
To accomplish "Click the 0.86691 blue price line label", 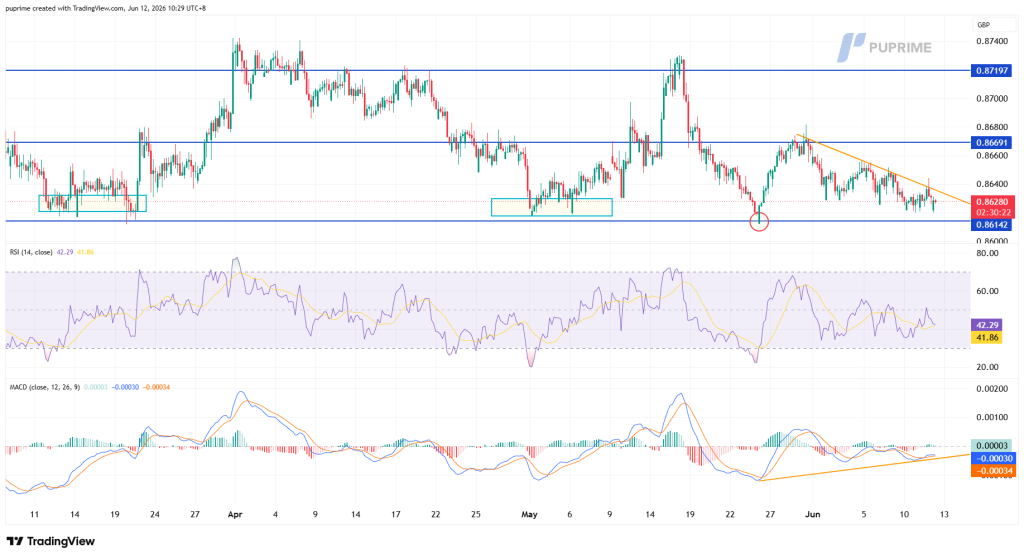I will click(992, 142).
